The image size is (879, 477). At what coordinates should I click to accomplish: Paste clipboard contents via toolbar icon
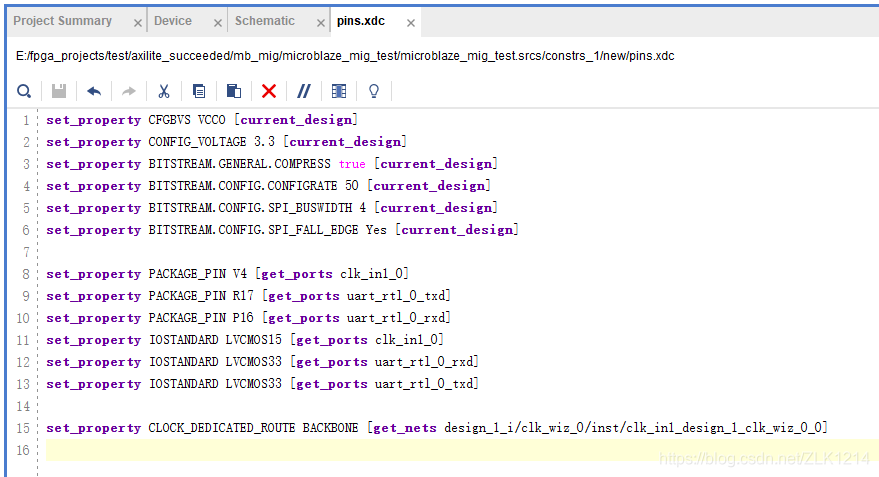234,91
